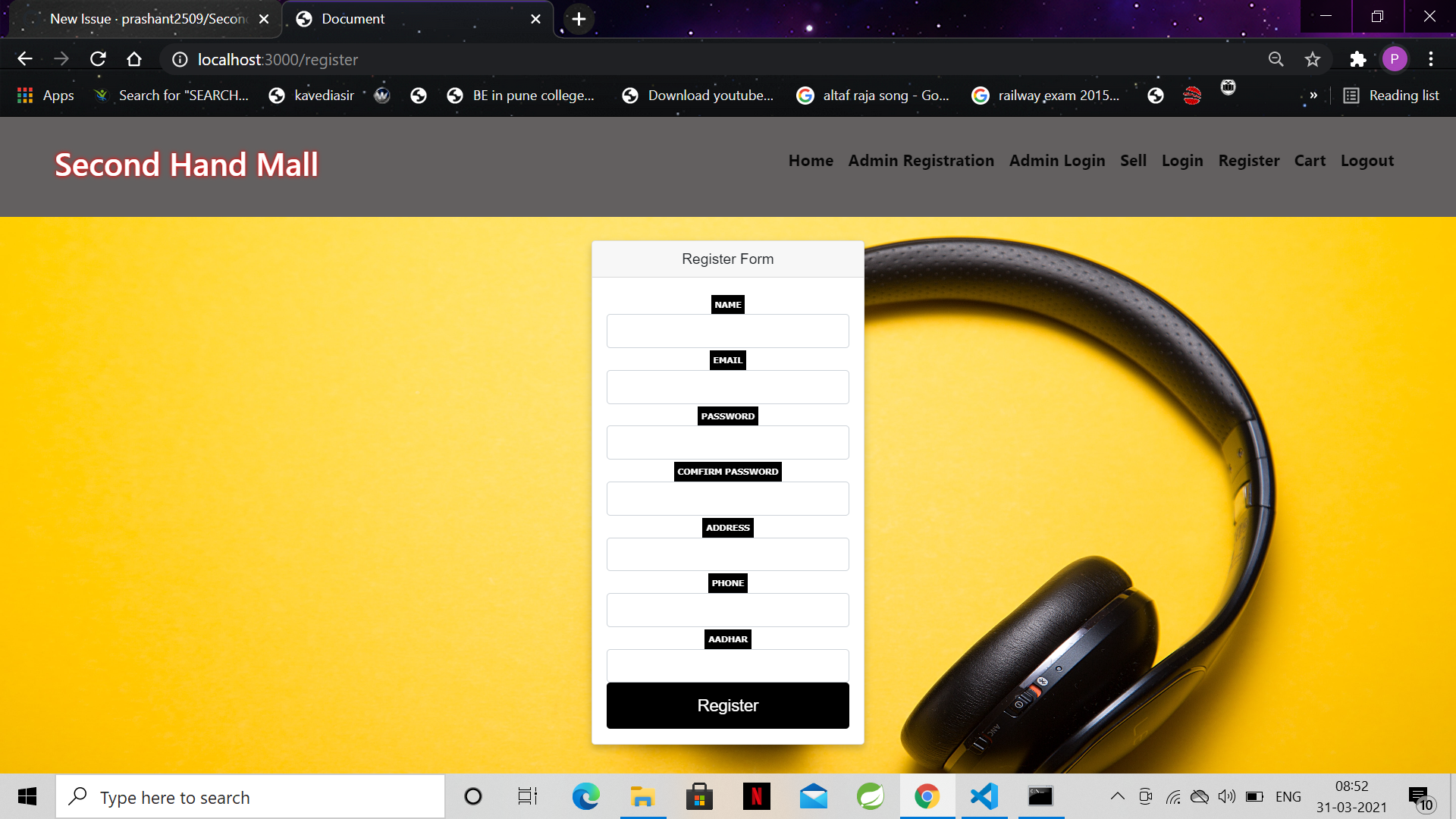Open the 'altaf raja song' bookmark
Viewport: 1456px width, 819px height.
(x=873, y=96)
